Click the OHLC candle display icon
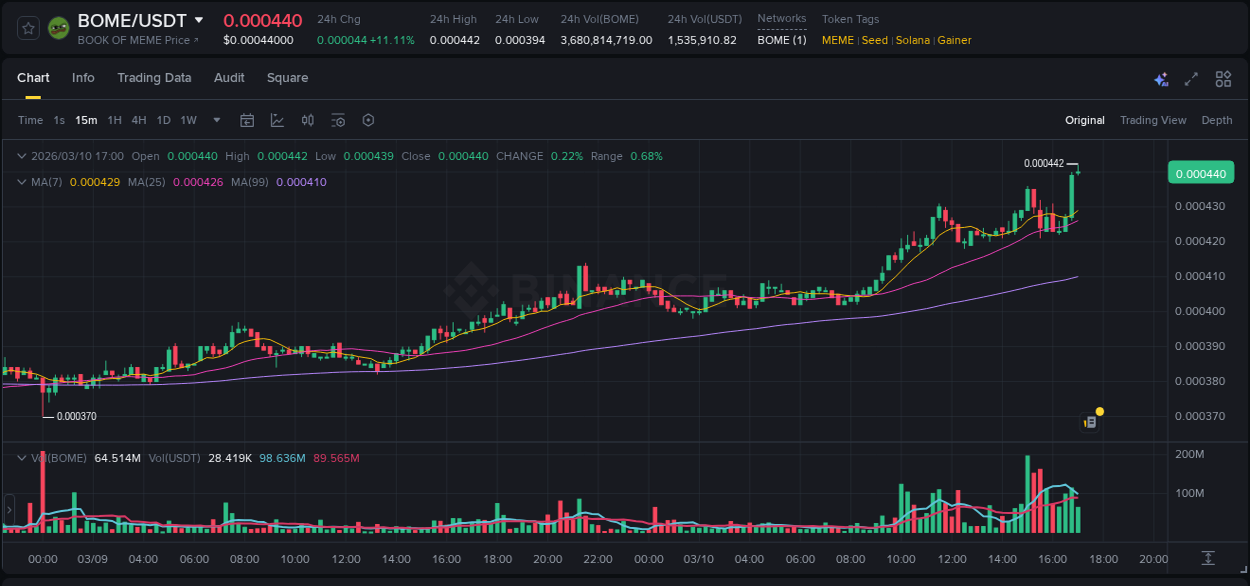1250x586 pixels. pos(307,120)
